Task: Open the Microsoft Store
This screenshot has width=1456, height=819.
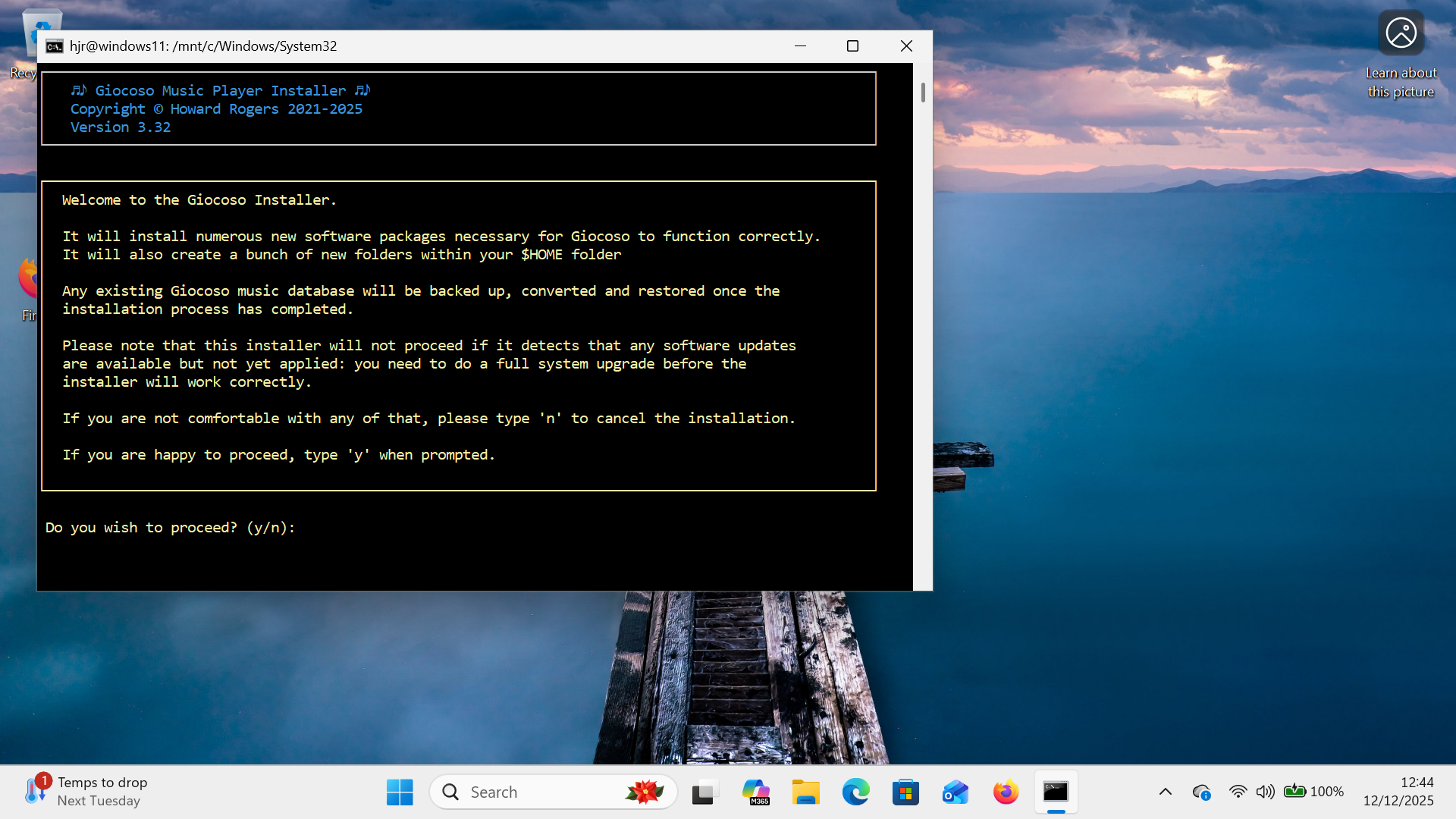Action: tap(905, 791)
